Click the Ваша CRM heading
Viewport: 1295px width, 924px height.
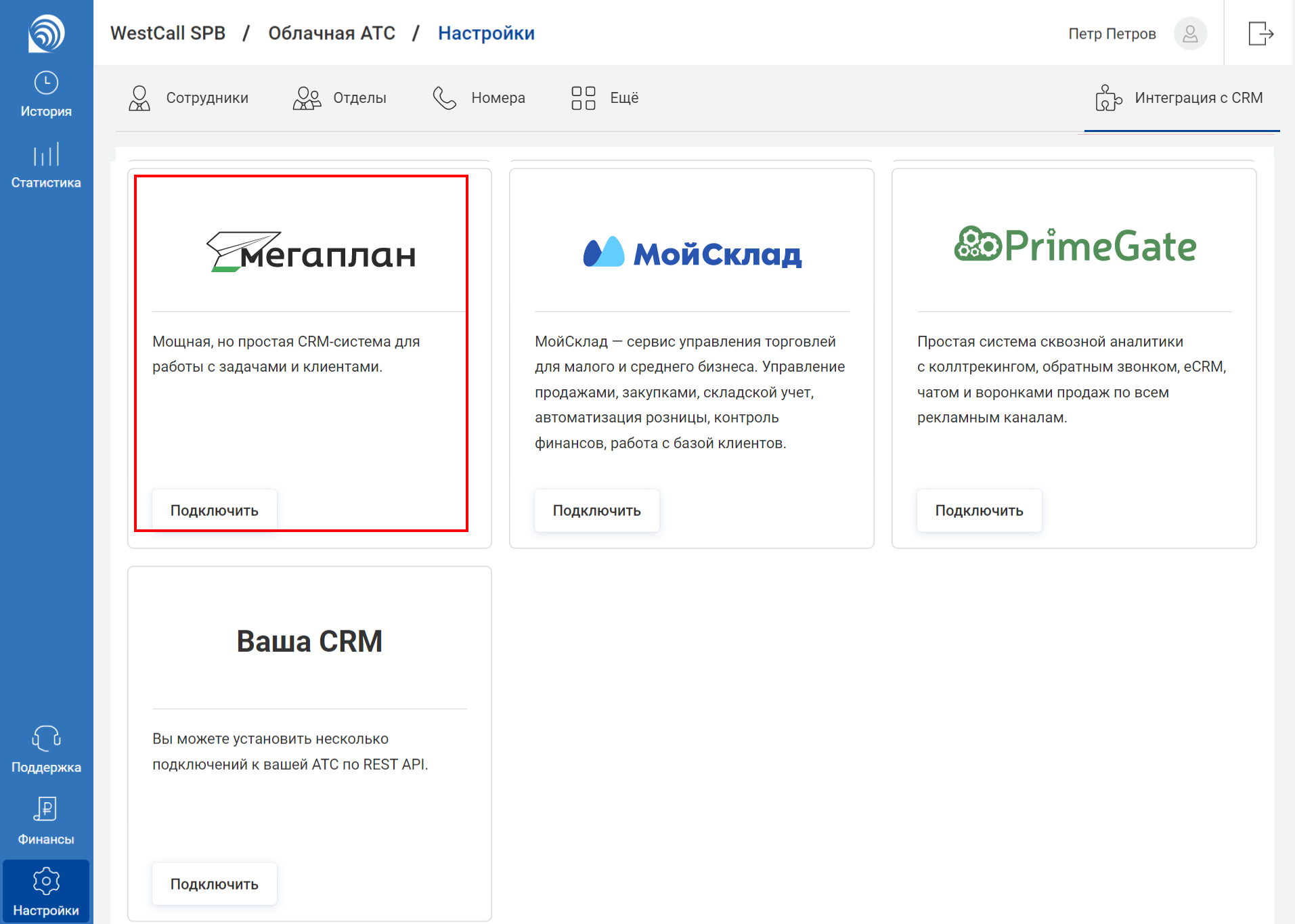coord(309,641)
